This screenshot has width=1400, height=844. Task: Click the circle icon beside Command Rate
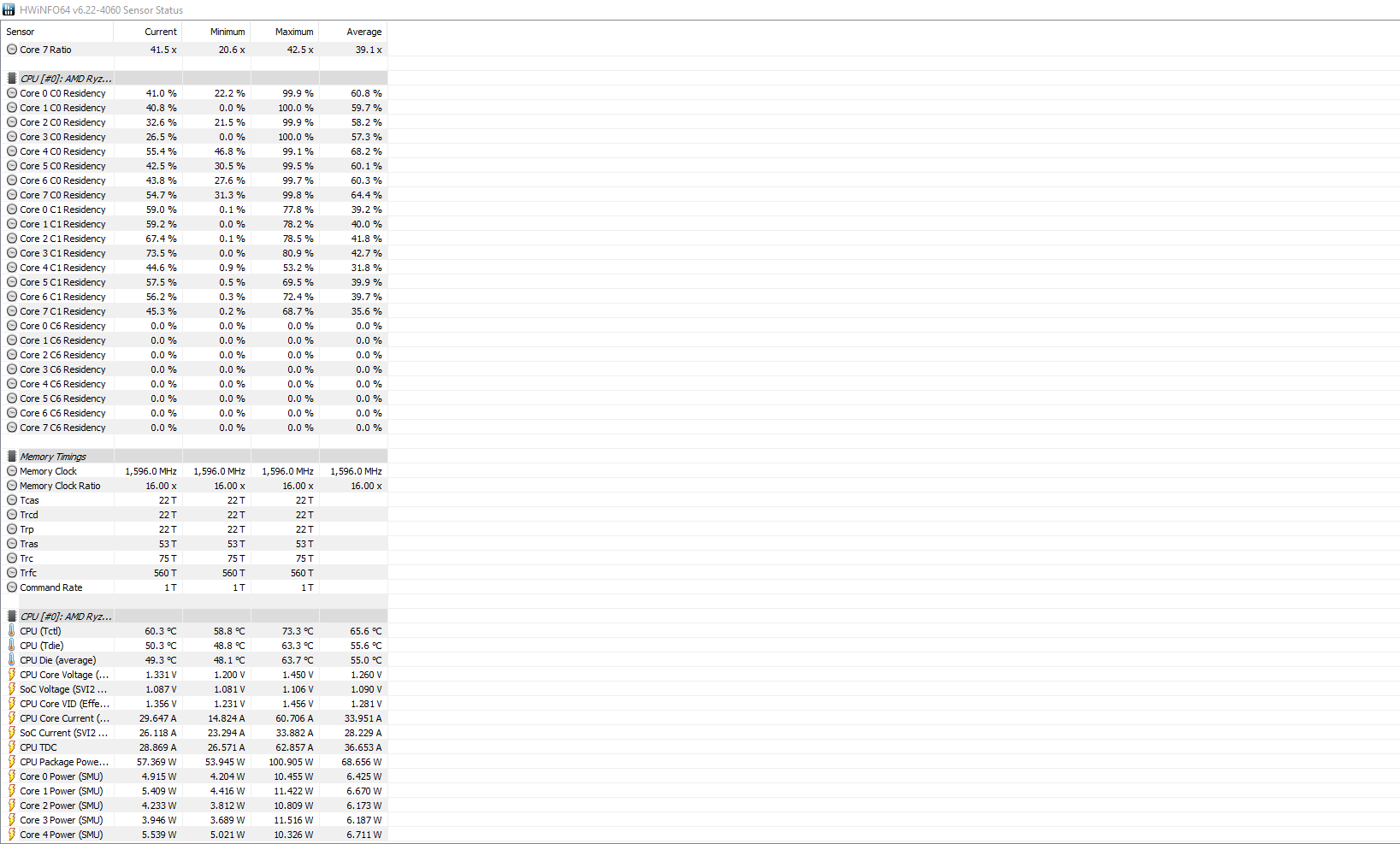pos(12,587)
